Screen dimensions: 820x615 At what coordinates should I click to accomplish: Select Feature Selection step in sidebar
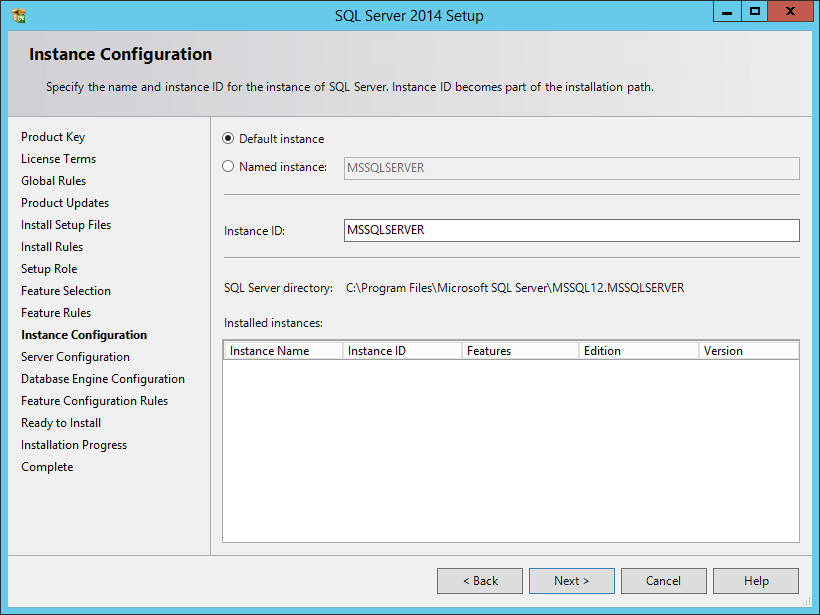pos(66,291)
